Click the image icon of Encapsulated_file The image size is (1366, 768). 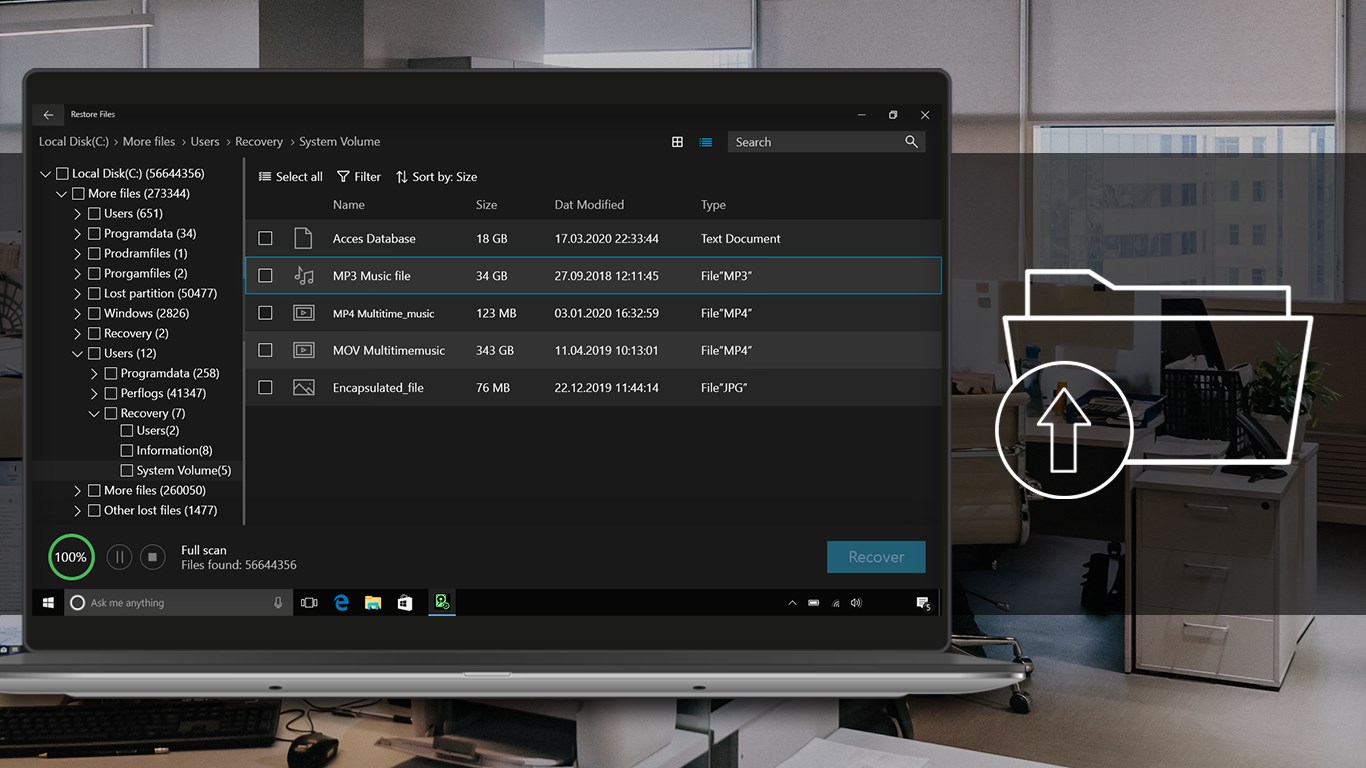tap(303, 387)
